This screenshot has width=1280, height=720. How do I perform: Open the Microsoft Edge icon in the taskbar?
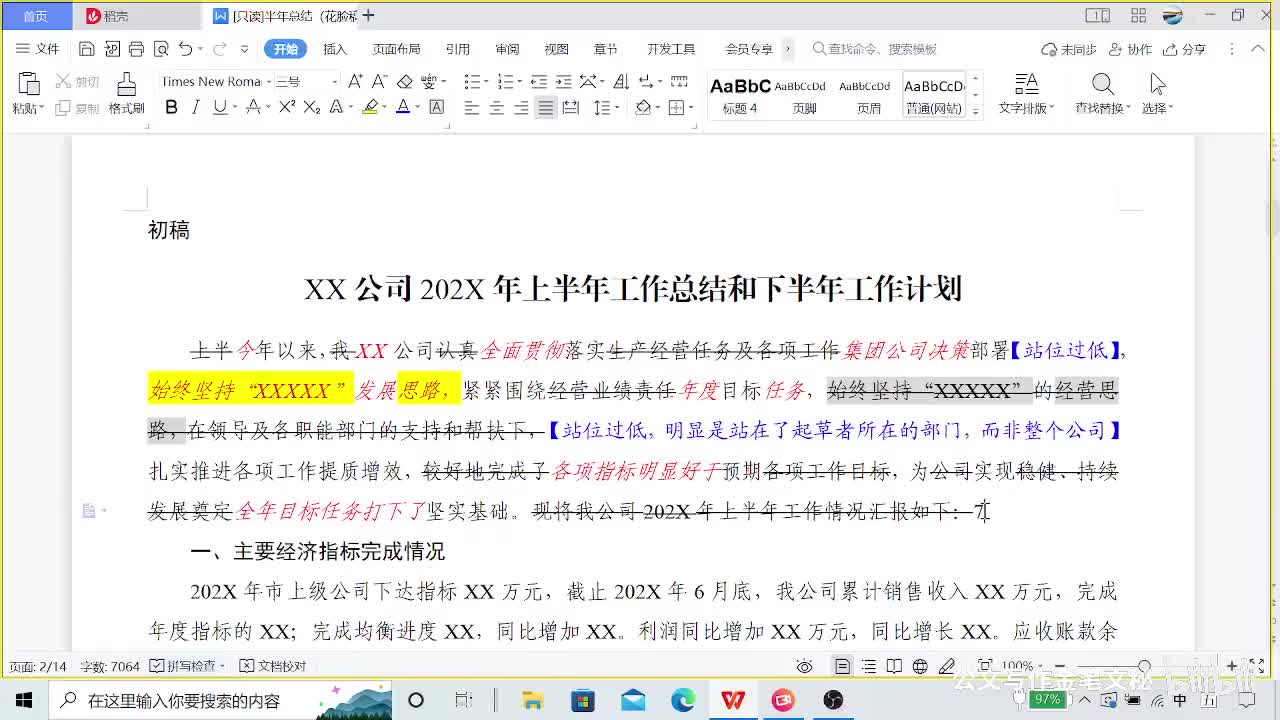point(683,700)
